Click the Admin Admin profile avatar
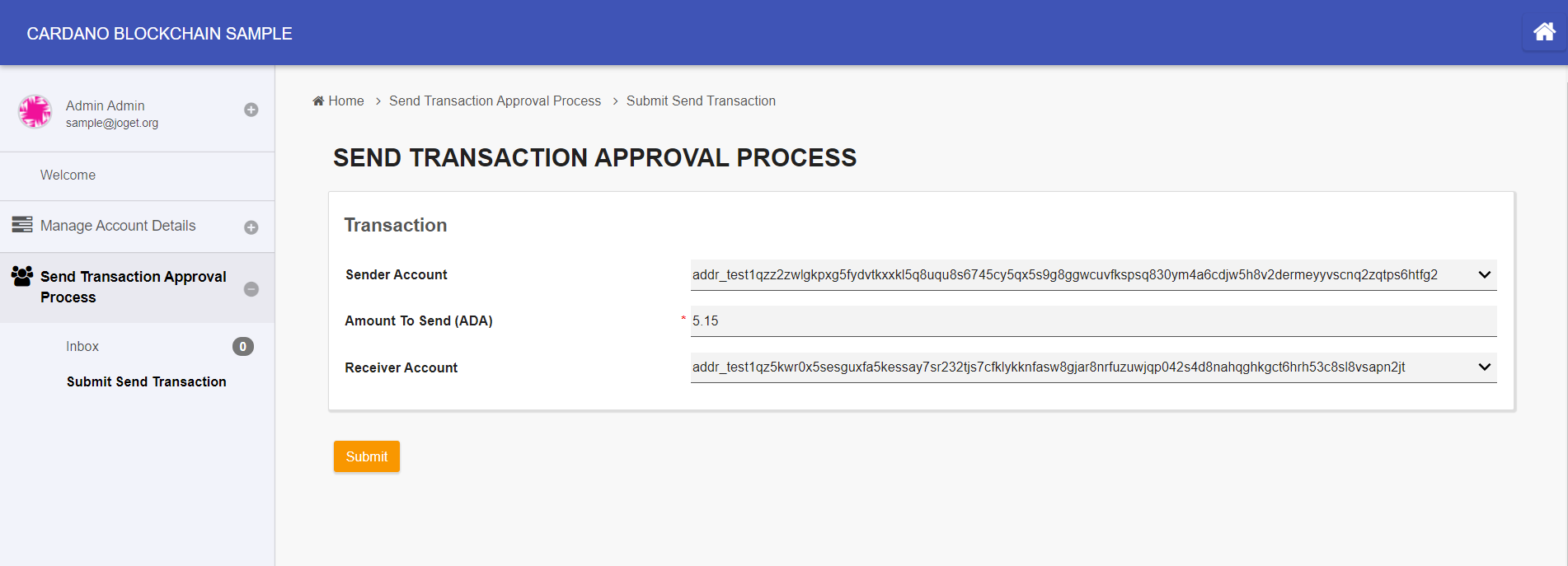Screen dimensions: 1568x566 tap(35, 112)
